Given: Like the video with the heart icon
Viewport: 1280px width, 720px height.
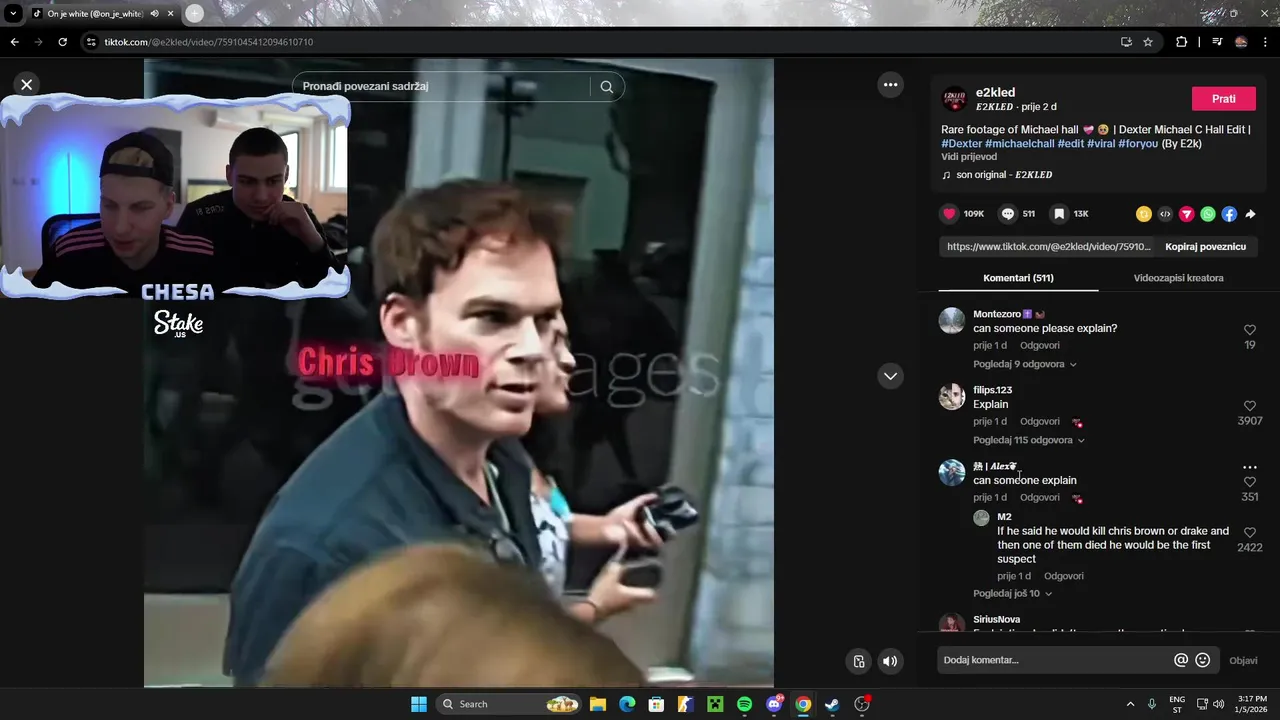Looking at the screenshot, I should click(x=950, y=214).
